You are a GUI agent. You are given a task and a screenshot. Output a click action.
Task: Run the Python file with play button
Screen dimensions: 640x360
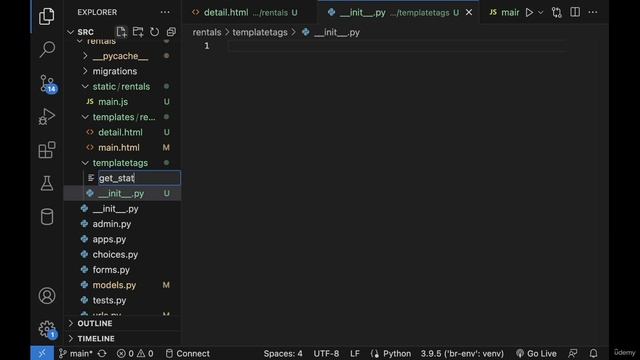point(529,13)
